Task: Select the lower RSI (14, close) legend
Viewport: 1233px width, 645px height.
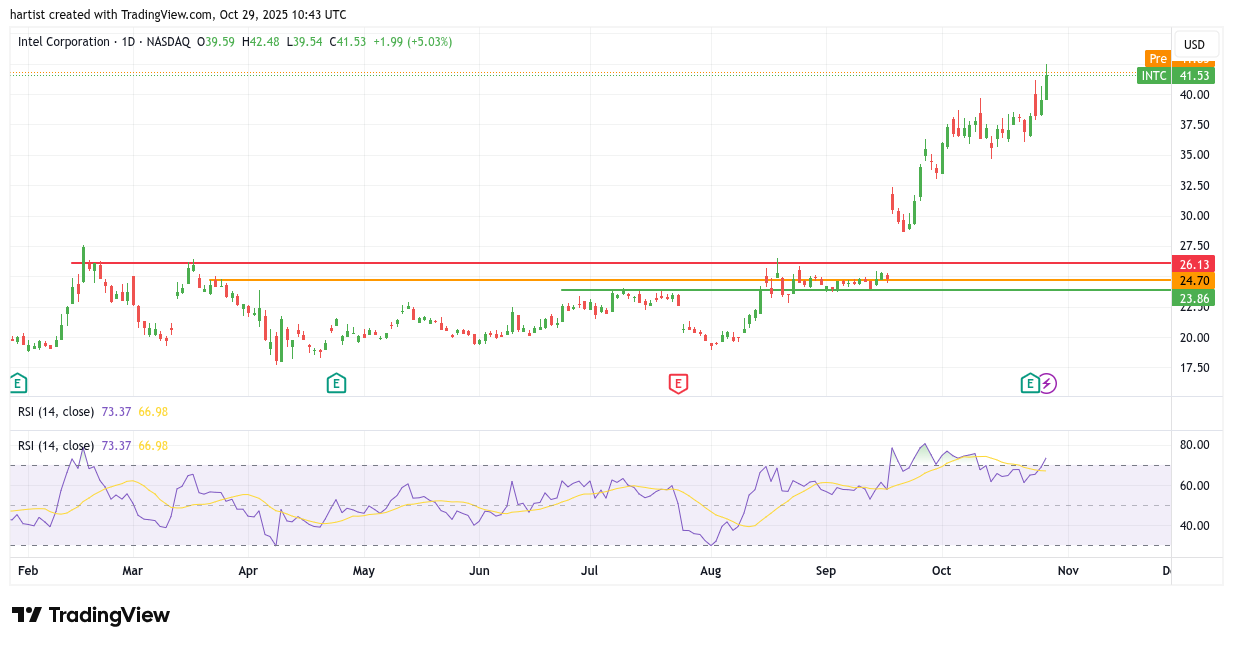Action: click(56, 445)
